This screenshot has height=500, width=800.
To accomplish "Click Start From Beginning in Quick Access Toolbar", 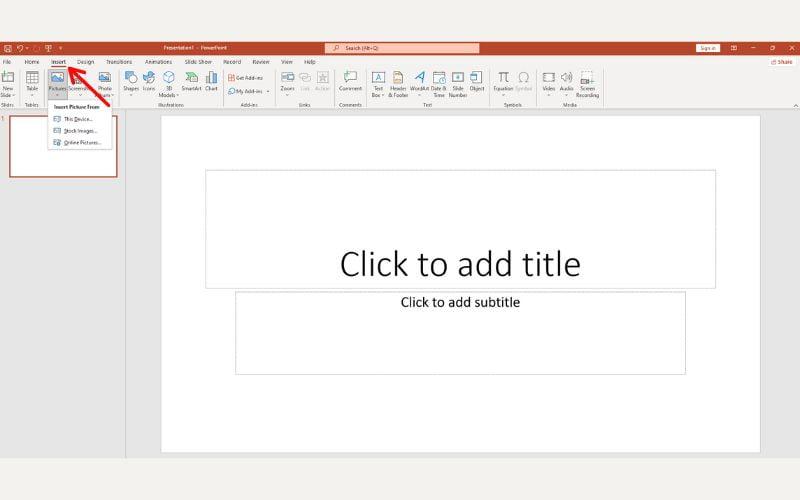I will click(x=48, y=48).
